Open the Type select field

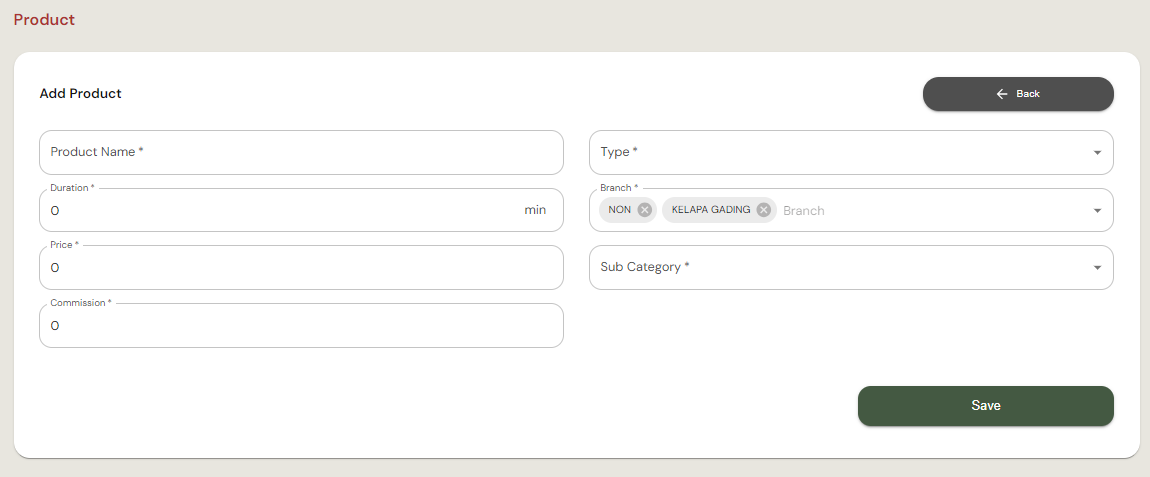(x=840, y=152)
